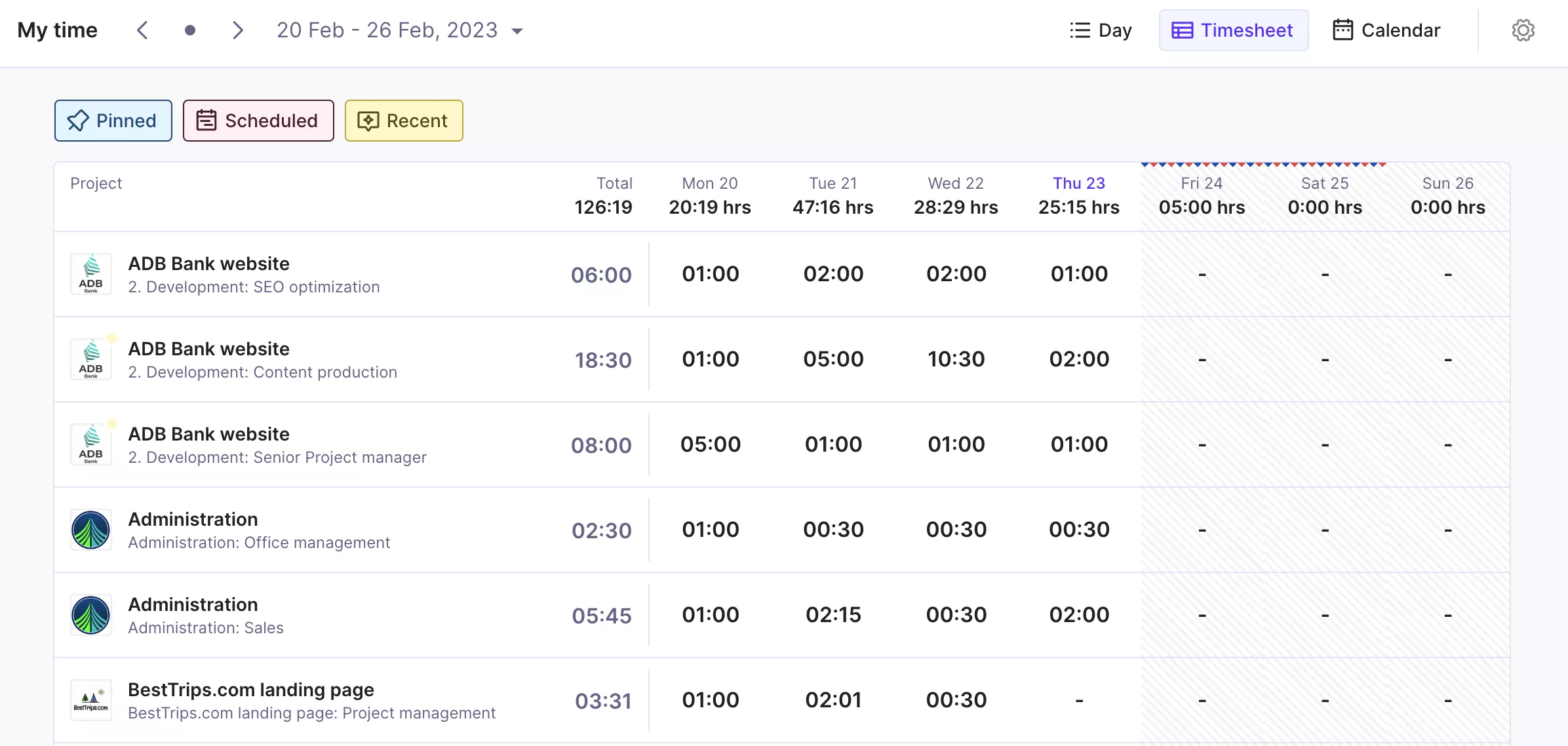Select Office management total 02:30

coord(602,530)
